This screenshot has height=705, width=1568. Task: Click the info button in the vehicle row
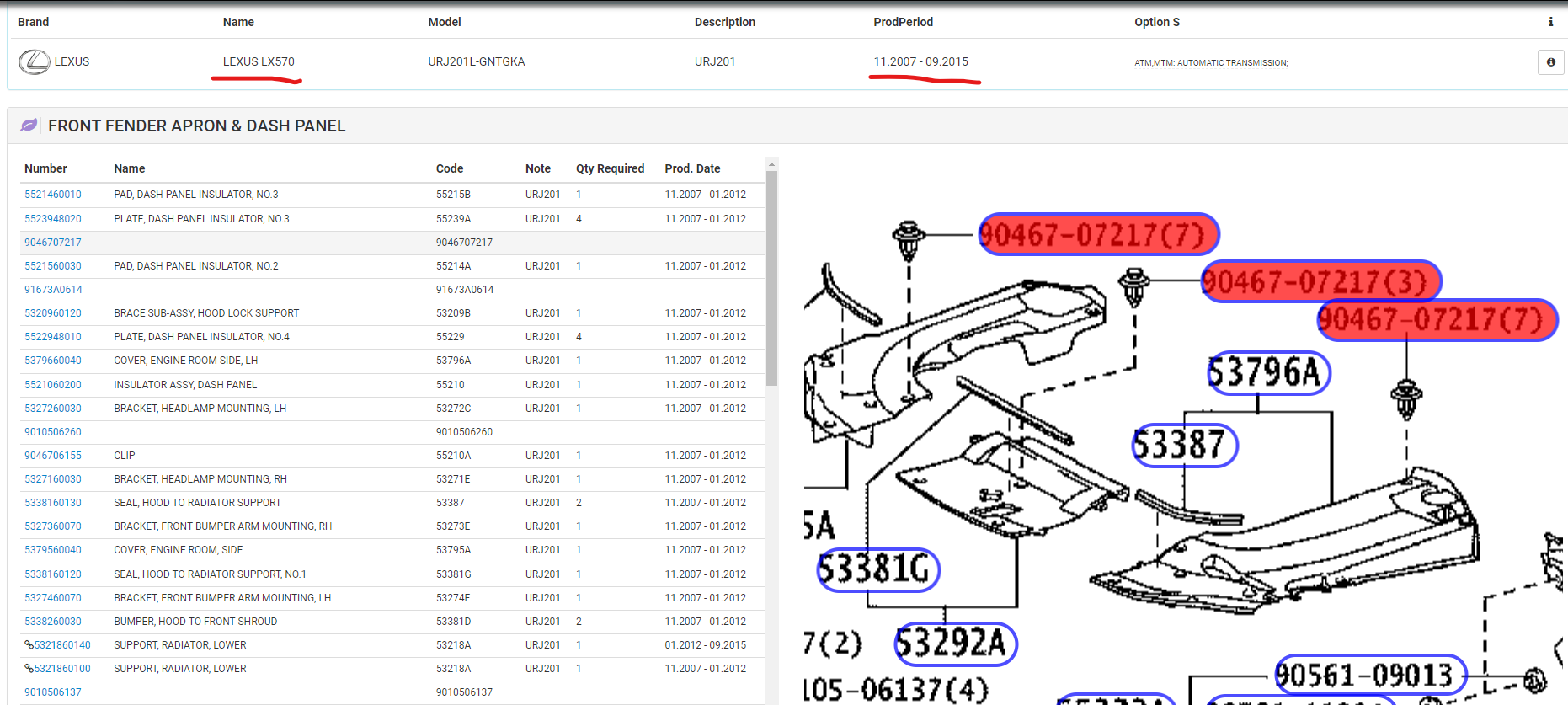(x=1550, y=62)
